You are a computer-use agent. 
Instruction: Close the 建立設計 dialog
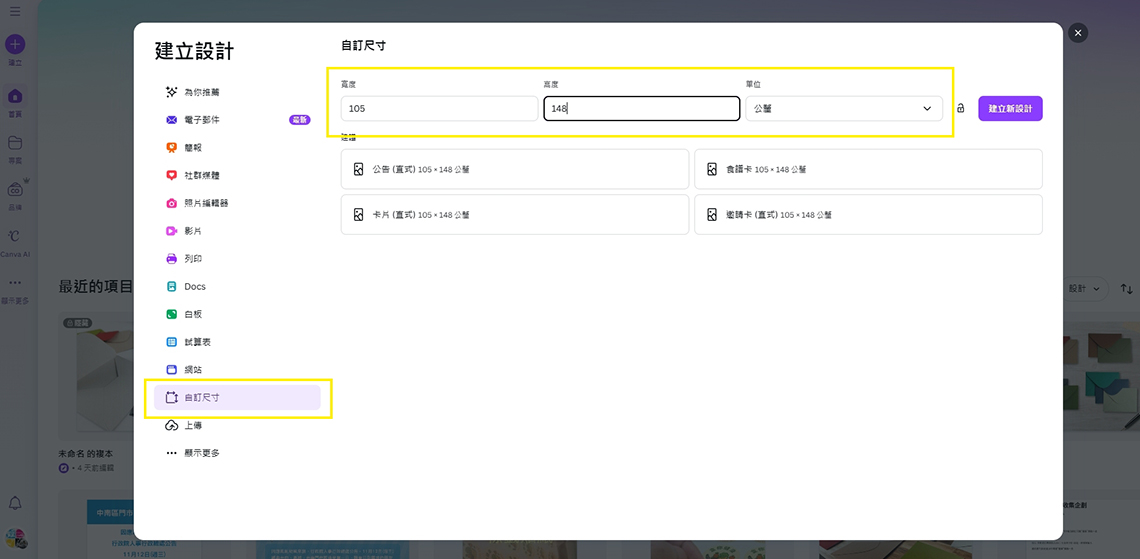point(1077,33)
